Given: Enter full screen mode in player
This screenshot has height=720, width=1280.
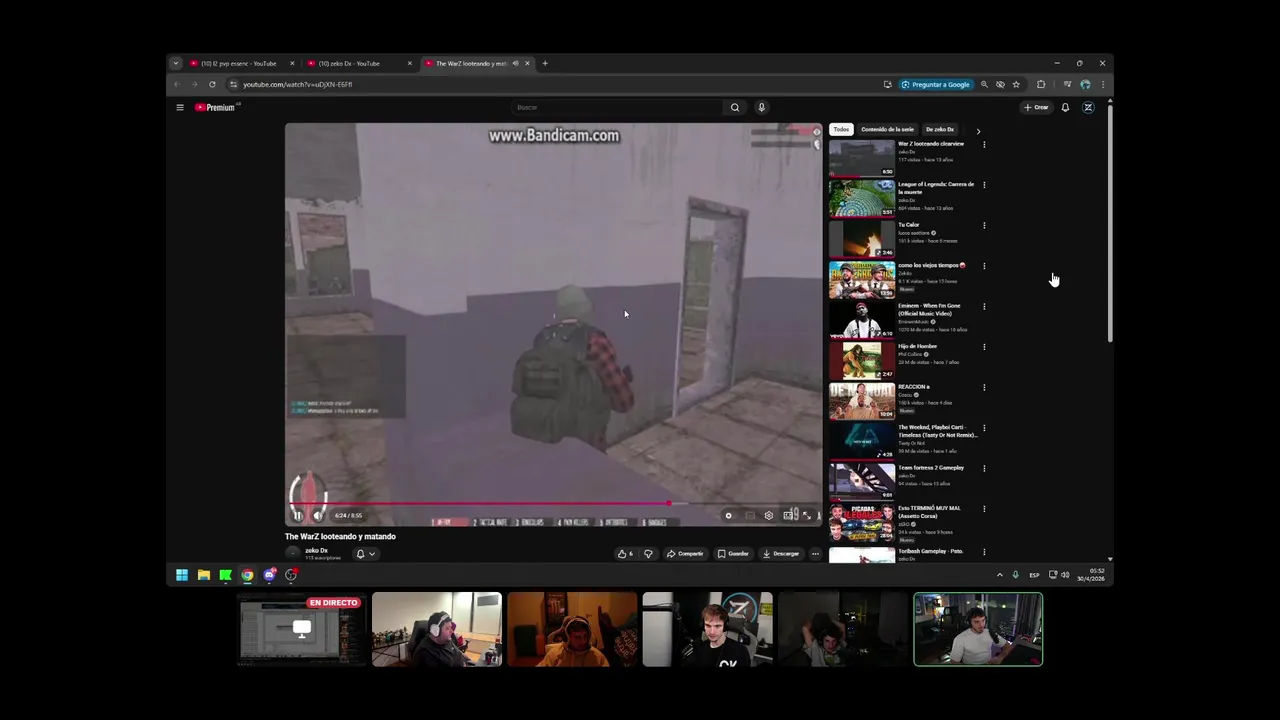Looking at the screenshot, I should click(x=807, y=515).
